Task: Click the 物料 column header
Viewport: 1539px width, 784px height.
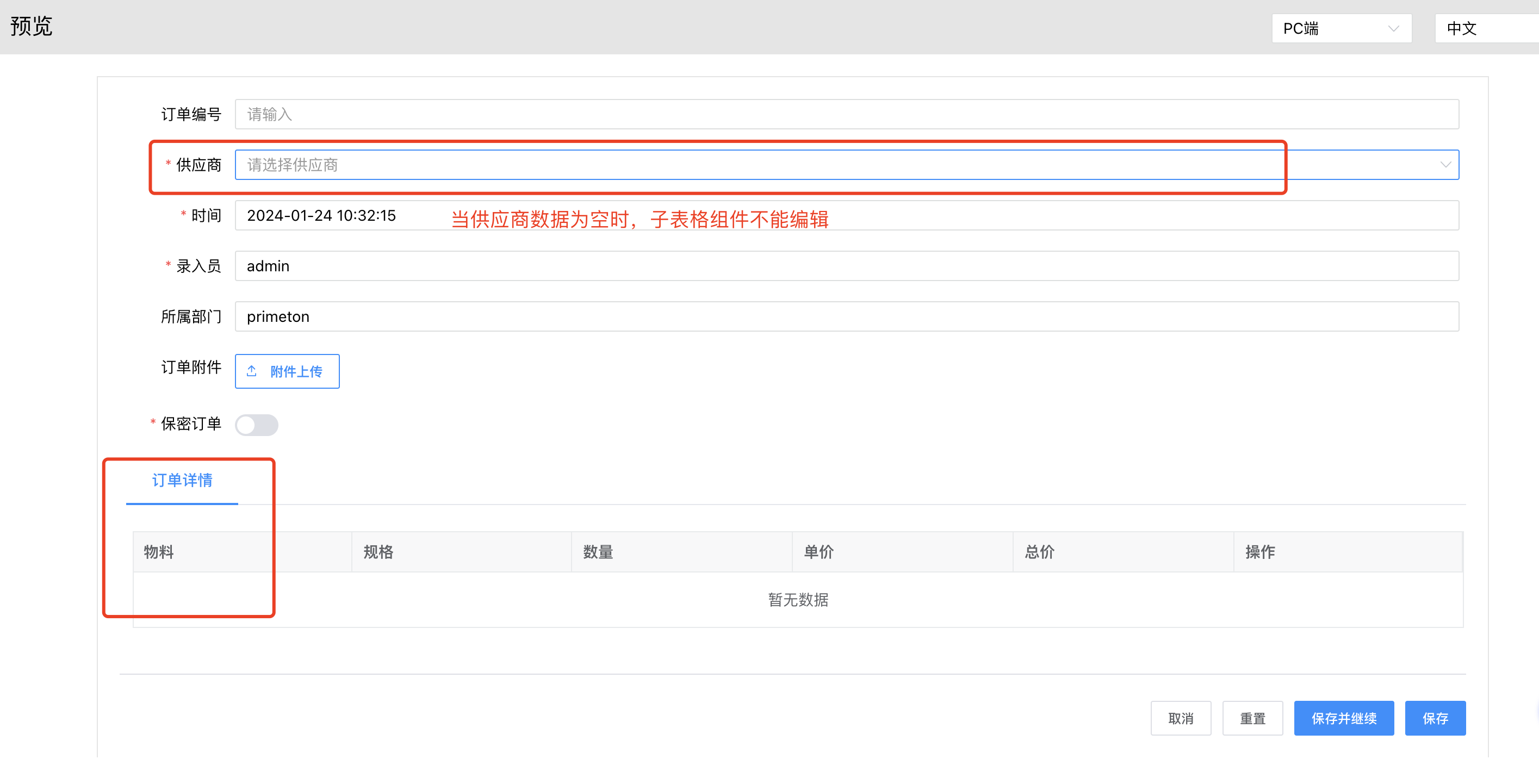Action: [x=159, y=552]
